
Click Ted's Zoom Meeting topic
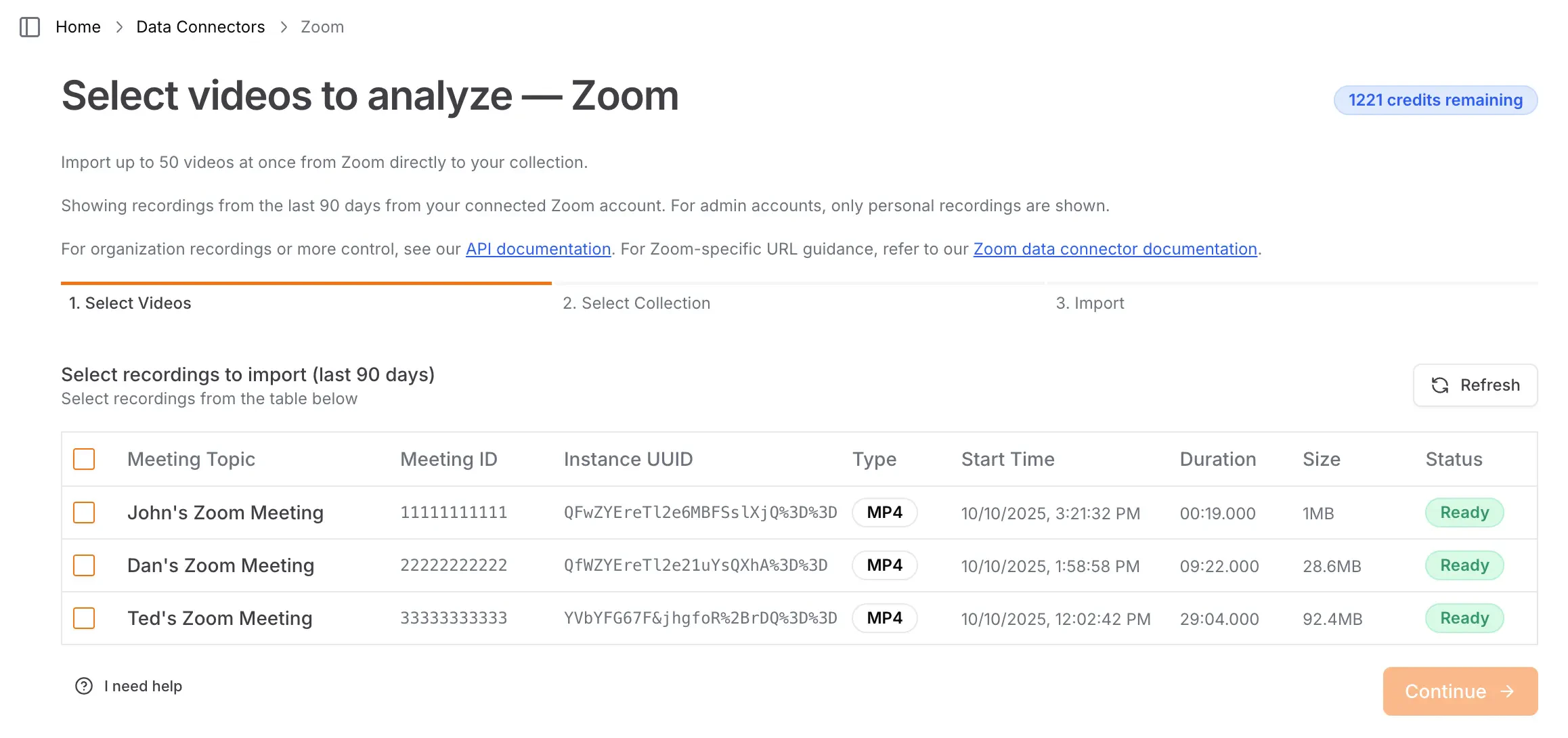coord(220,618)
